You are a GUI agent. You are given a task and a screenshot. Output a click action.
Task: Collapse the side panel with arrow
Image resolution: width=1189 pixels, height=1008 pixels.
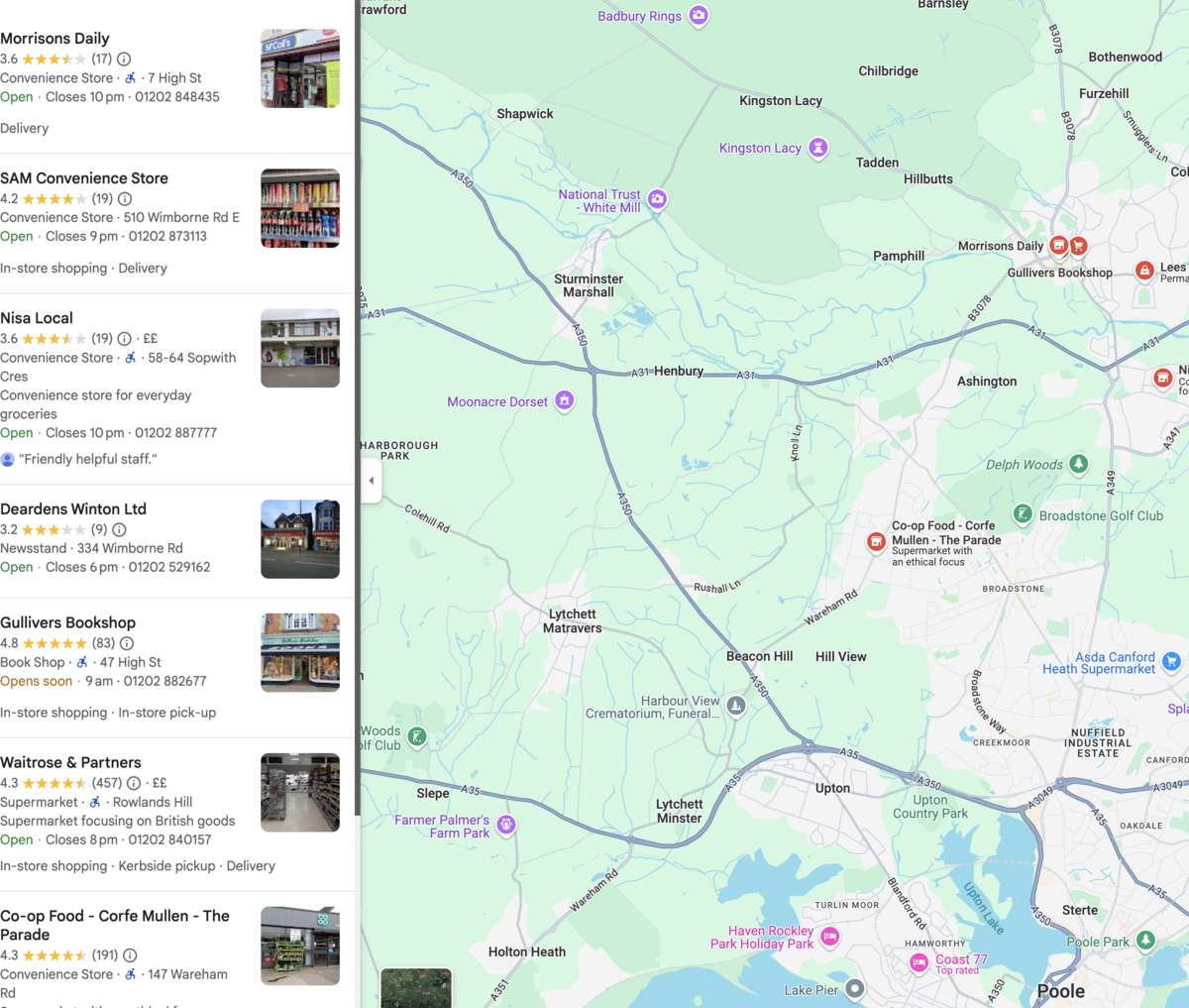pos(372,481)
